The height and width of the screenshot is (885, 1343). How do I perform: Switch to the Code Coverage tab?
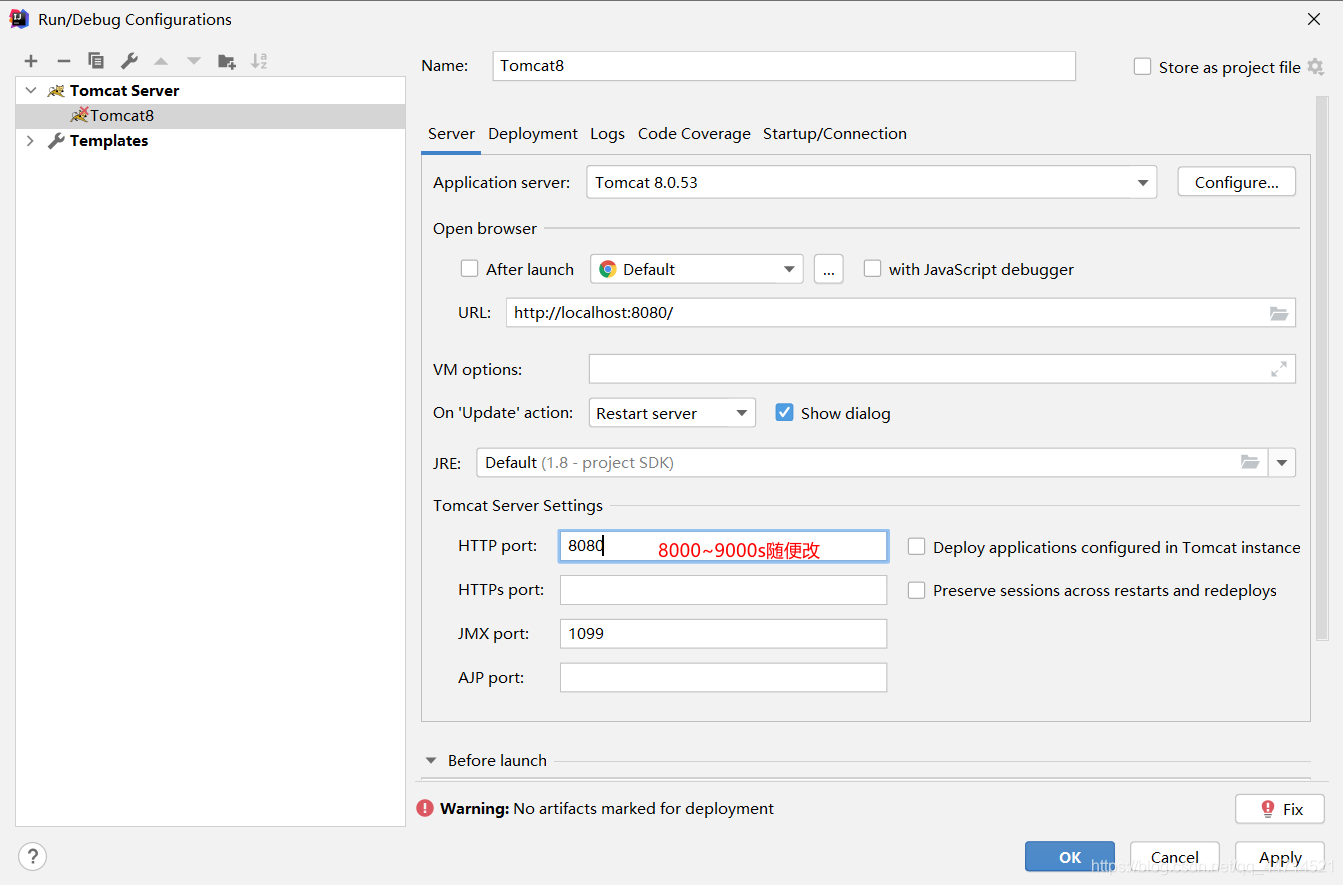(x=694, y=134)
